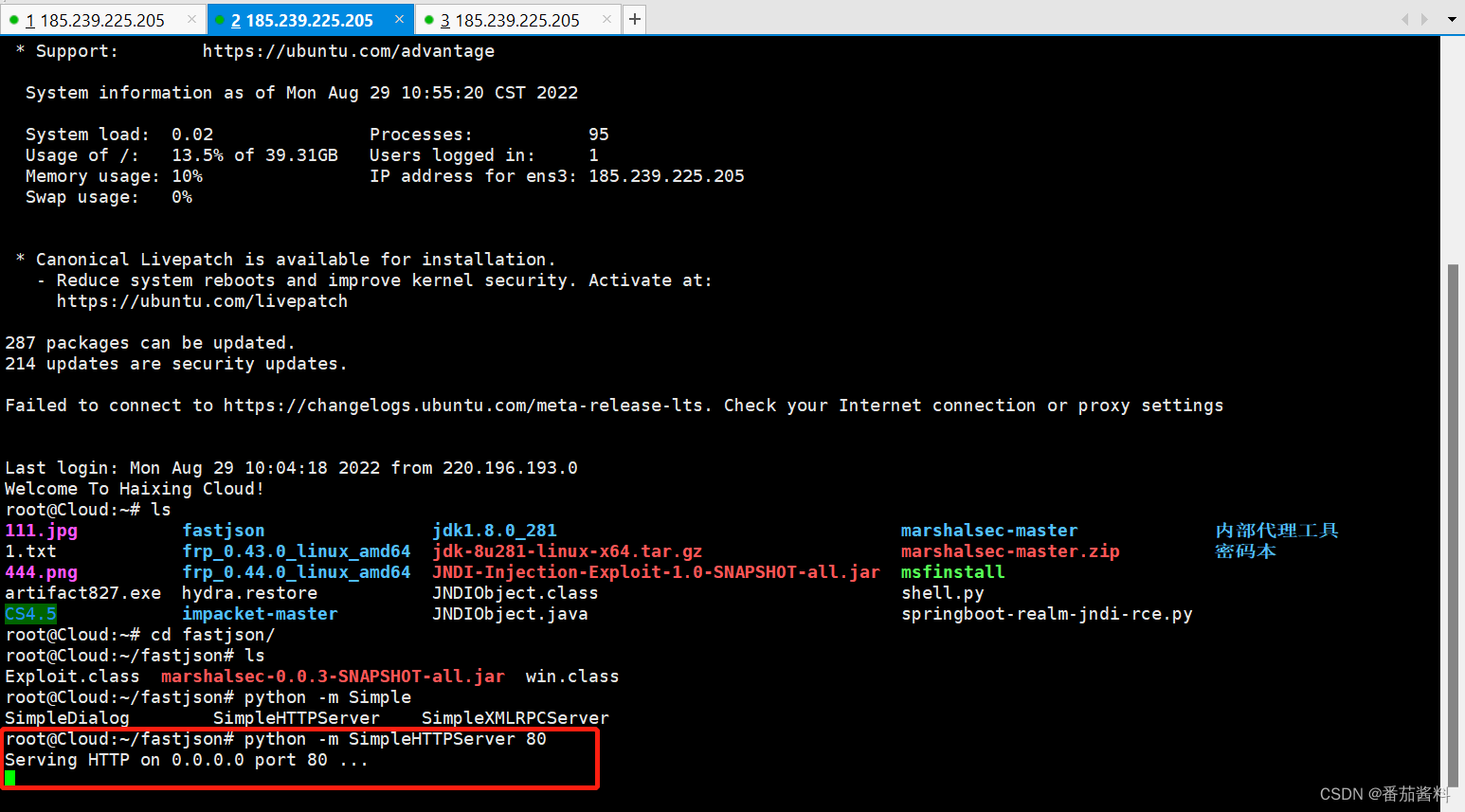
Task: Add a new session tab
Action: [x=635, y=19]
